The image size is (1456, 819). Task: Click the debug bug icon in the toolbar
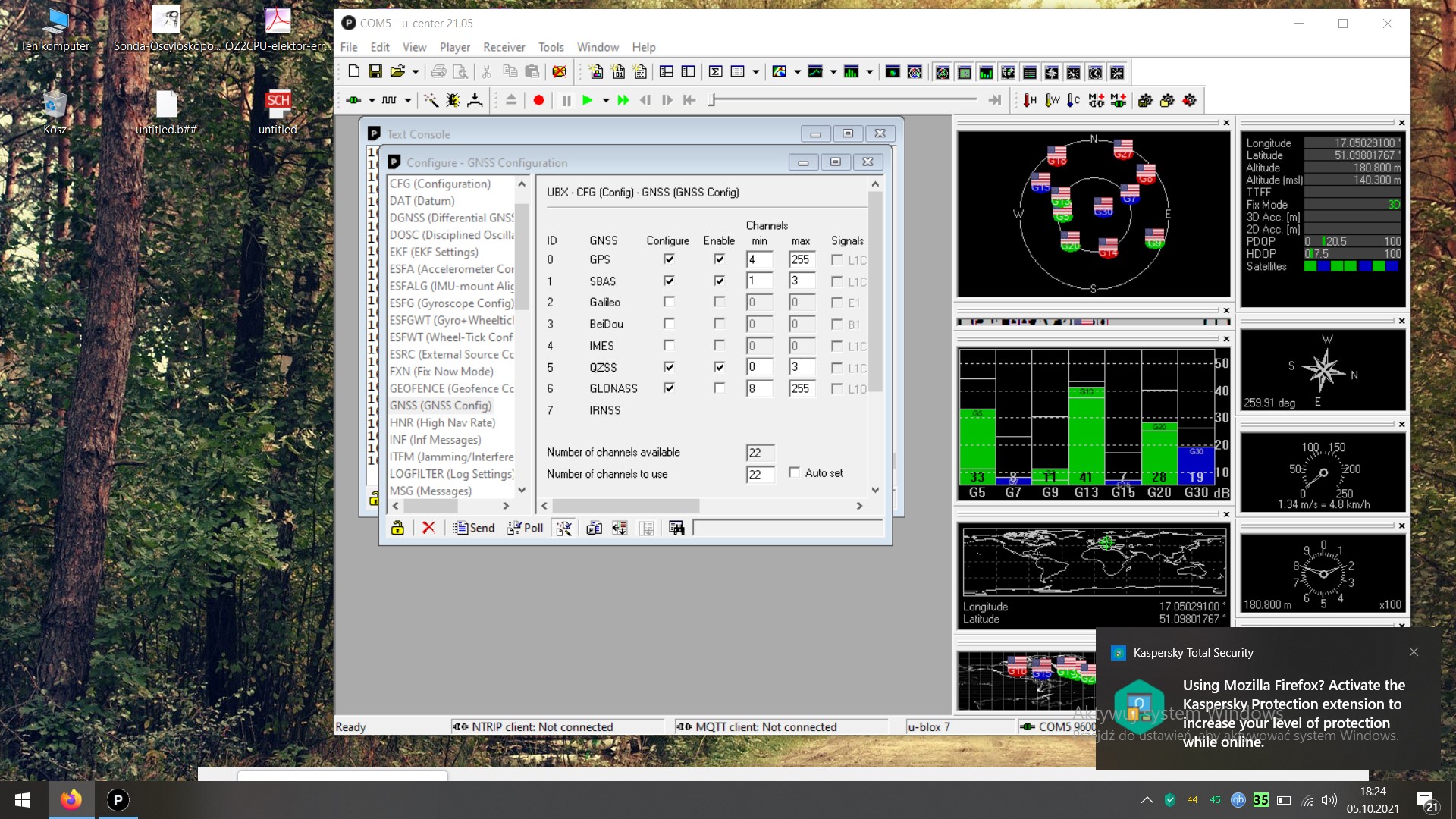pos(453,100)
